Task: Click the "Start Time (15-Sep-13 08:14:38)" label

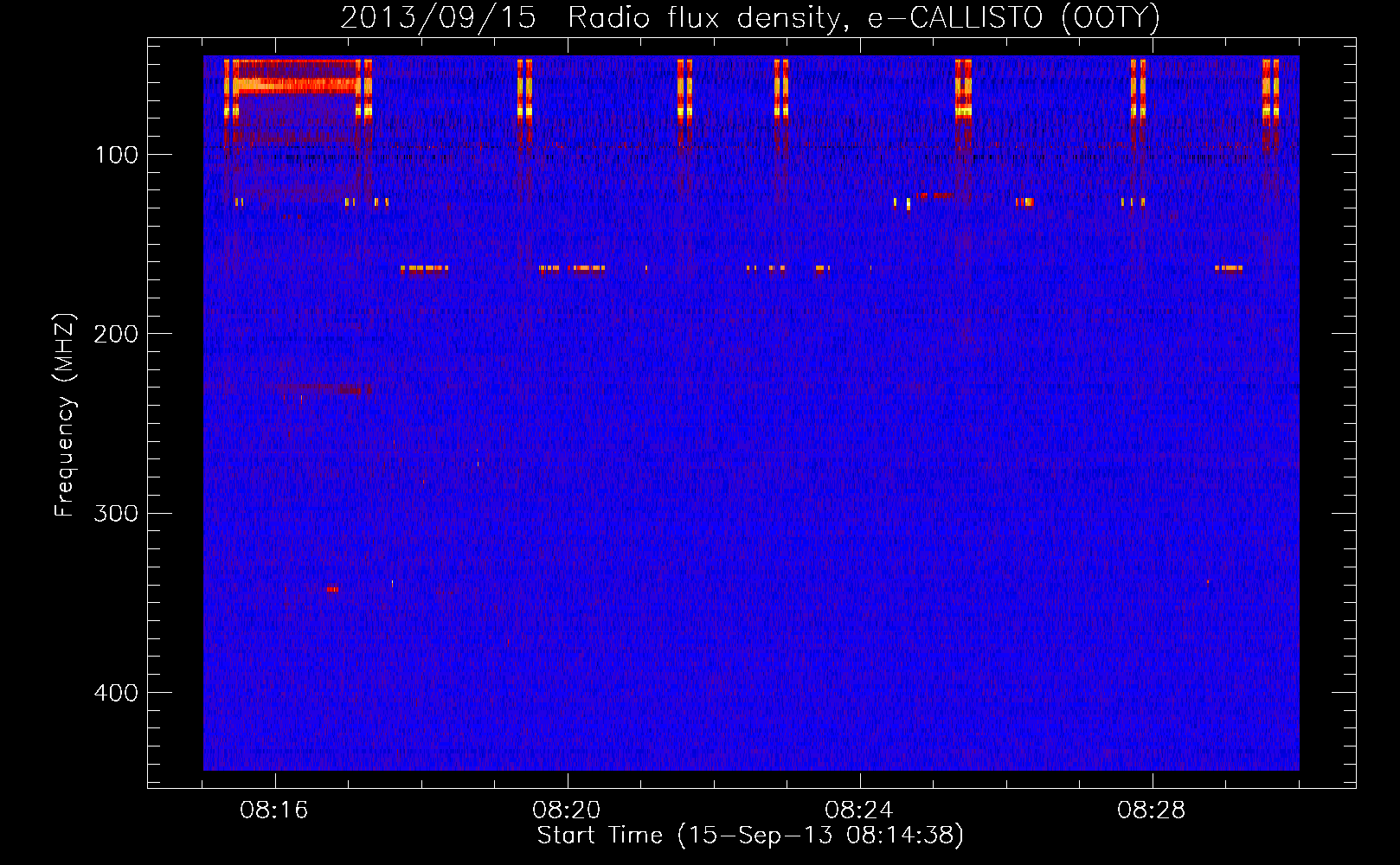Action: pos(750,836)
